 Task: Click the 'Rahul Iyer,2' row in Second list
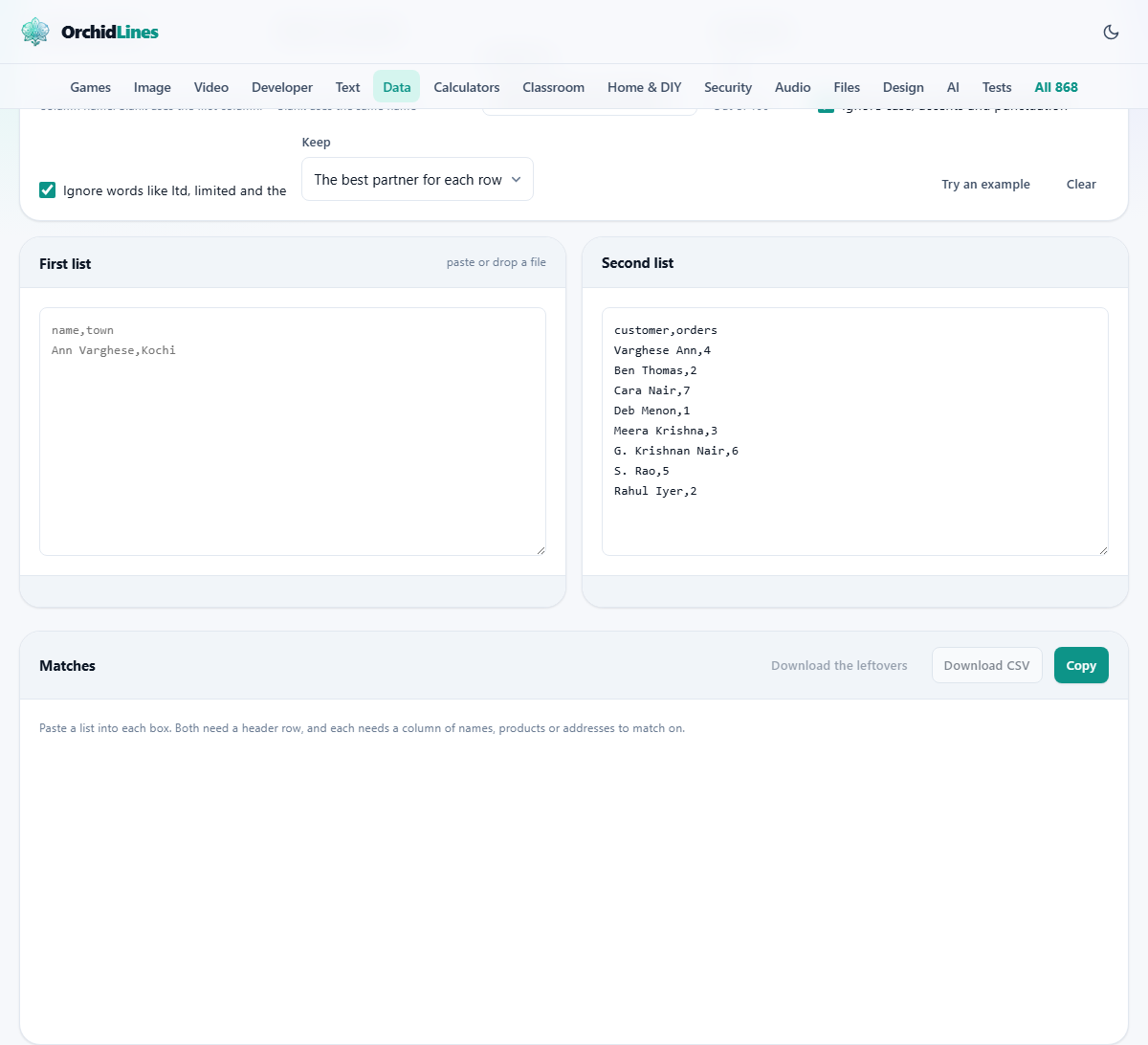click(x=655, y=491)
